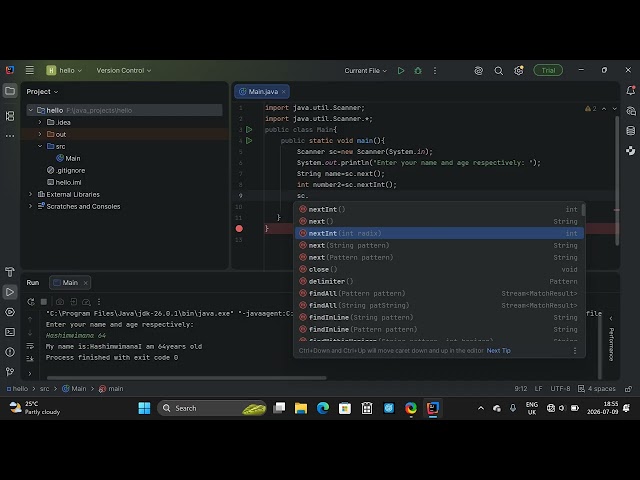640x480 pixels.
Task: Click the warnings indicator showing 2
Action: [591, 109]
